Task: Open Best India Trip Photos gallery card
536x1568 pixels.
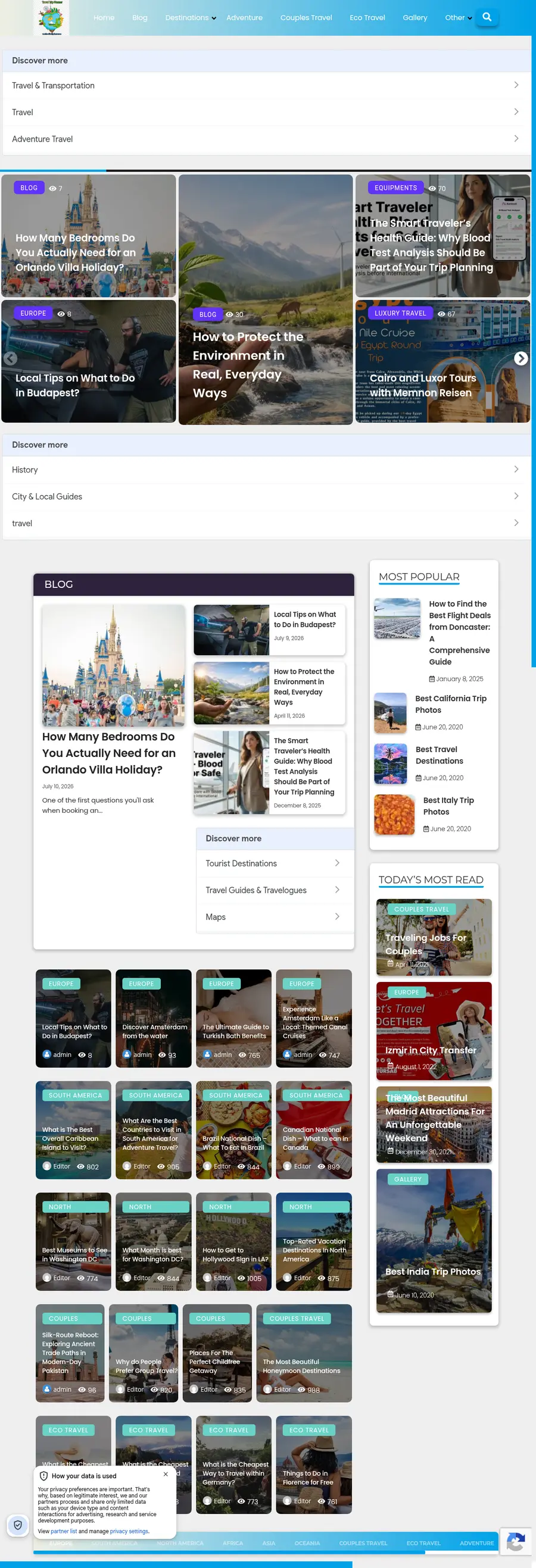Action: [x=434, y=1241]
